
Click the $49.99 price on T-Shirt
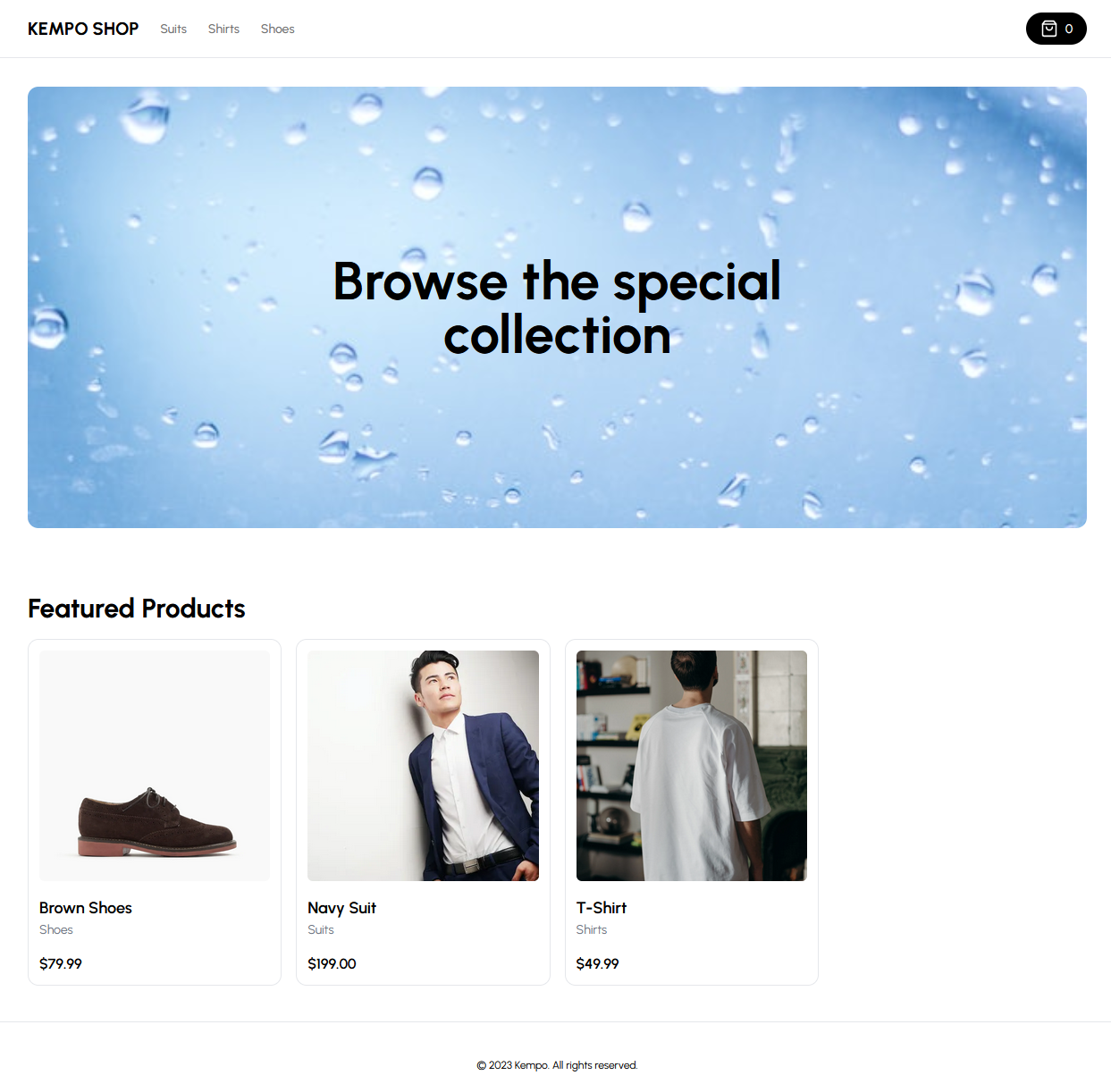598,963
